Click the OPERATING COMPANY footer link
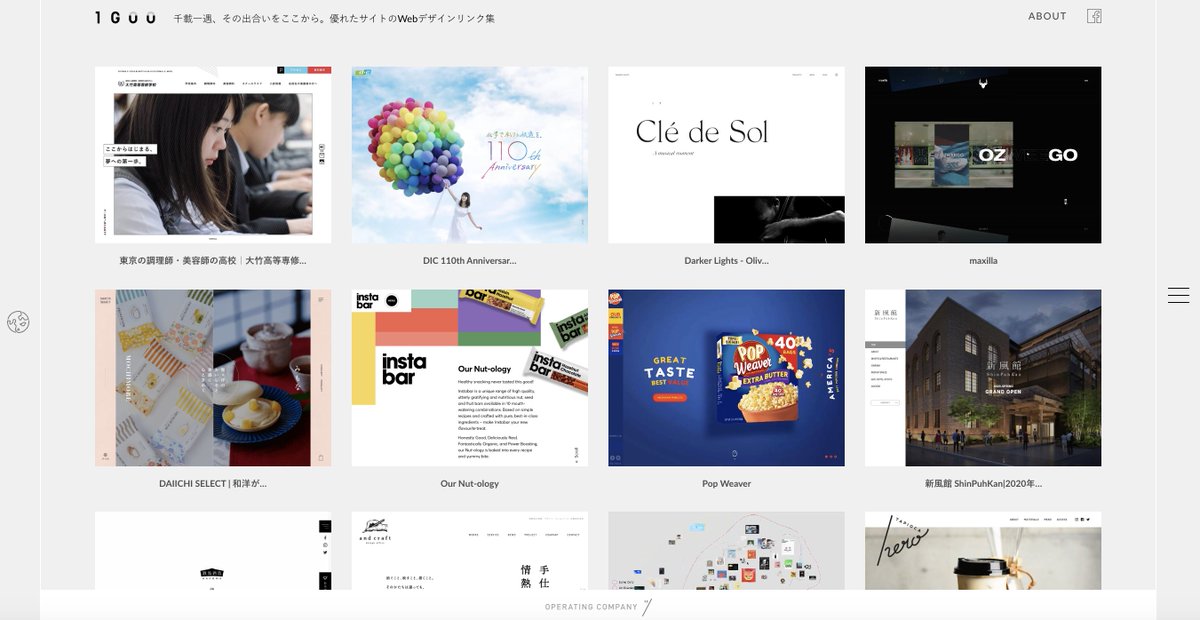Image resolution: width=1200 pixels, height=620 pixels. pyautogui.click(x=598, y=607)
